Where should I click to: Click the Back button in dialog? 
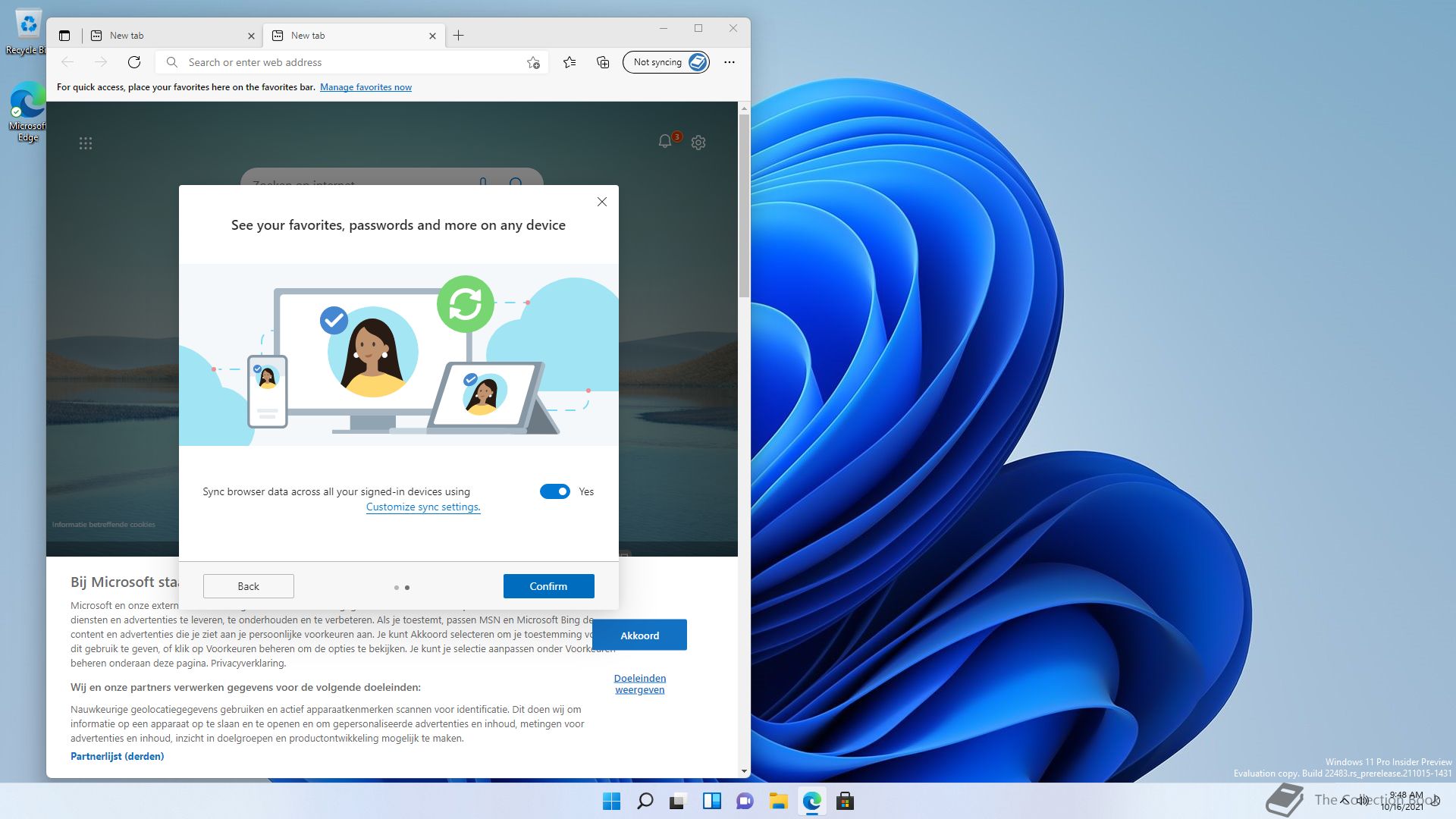pos(249,586)
